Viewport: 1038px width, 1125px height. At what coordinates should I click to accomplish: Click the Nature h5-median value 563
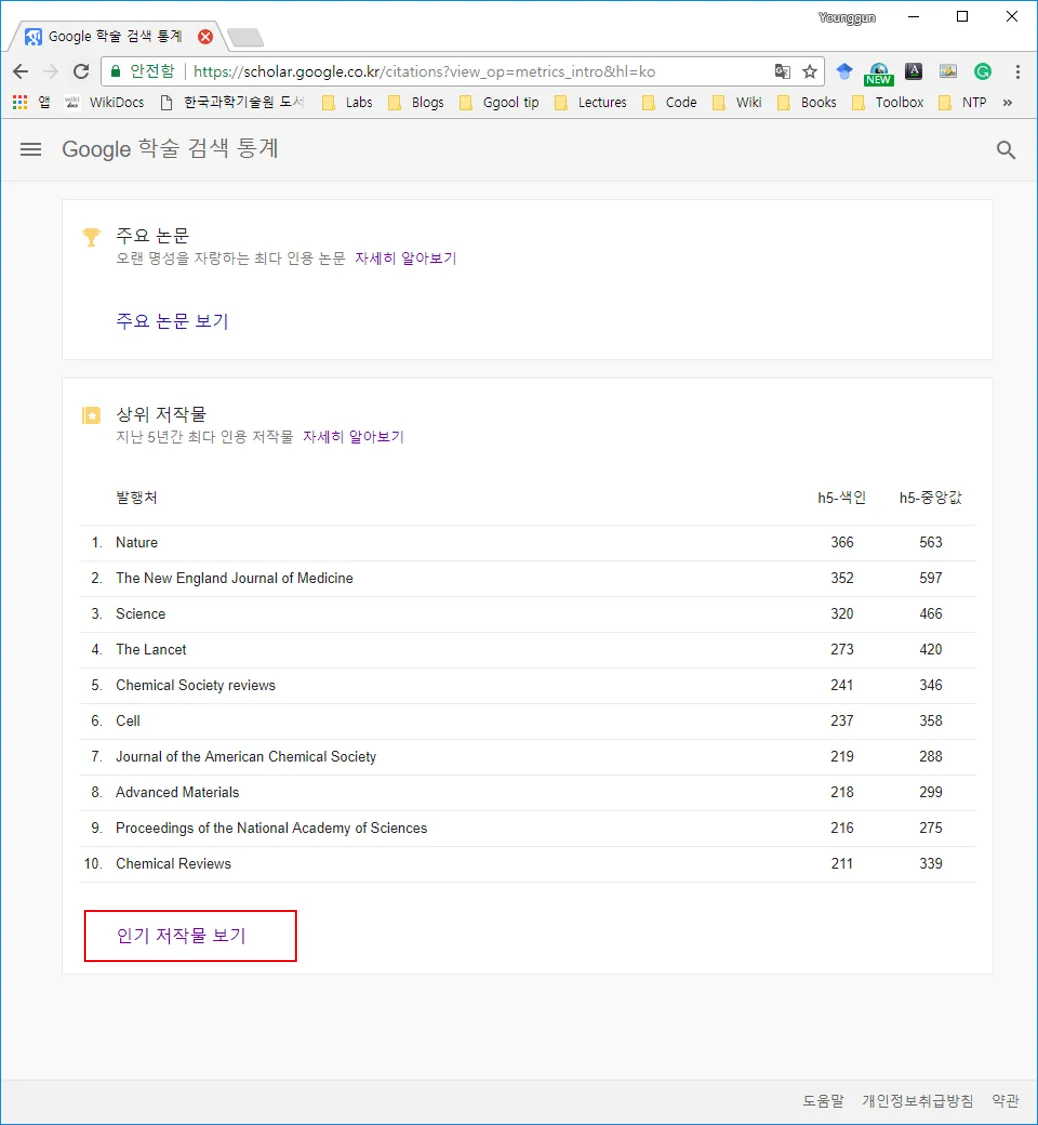pyautogui.click(x=930, y=542)
